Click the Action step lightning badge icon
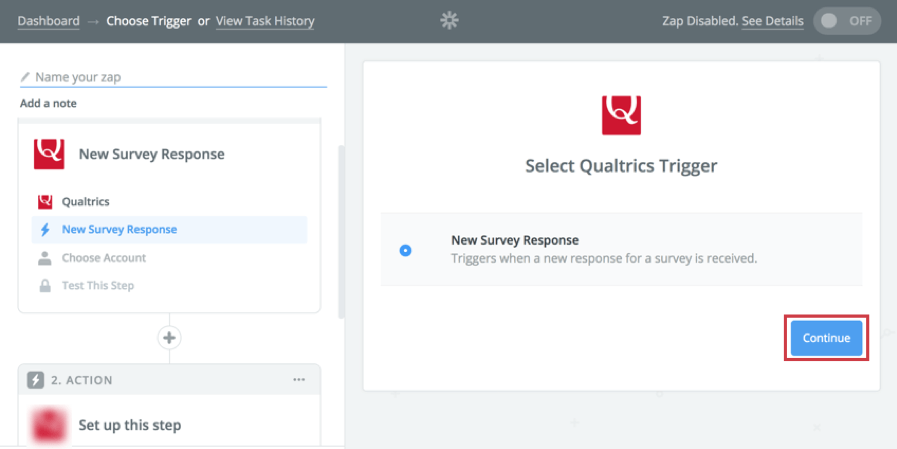Image resolution: width=897 pixels, height=449 pixels. [x=36, y=380]
